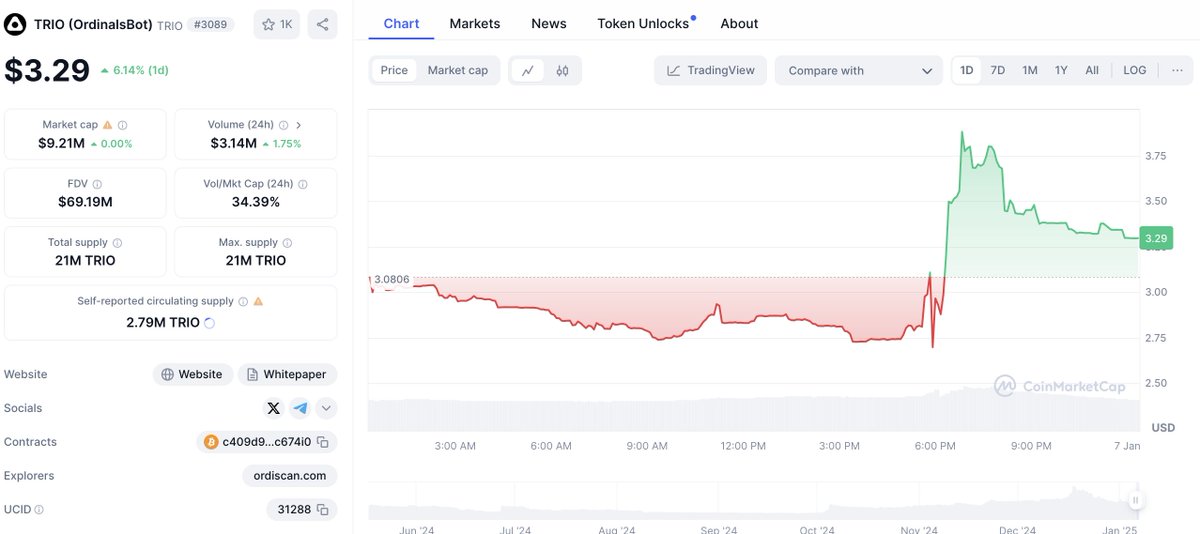This screenshot has width=1200, height=534.
Task: Open the Chart tab
Action: click(x=401, y=23)
